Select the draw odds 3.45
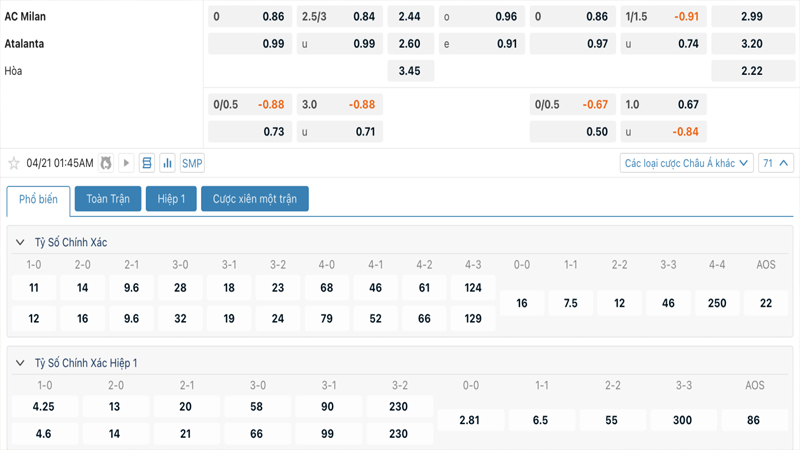This screenshot has height=450, width=800. click(x=409, y=71)
